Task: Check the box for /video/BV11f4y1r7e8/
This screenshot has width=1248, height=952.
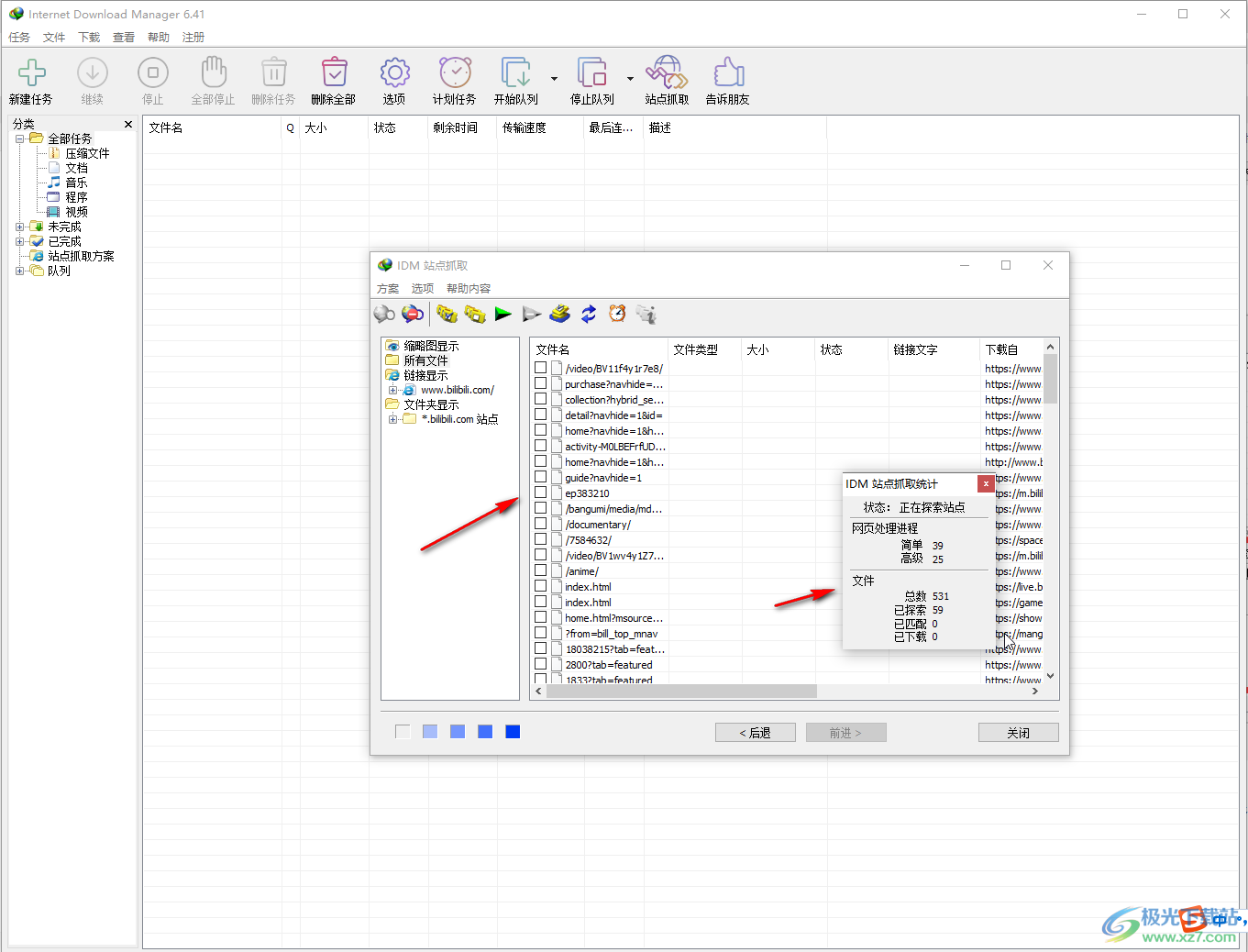Action: (x=541, y=368)
